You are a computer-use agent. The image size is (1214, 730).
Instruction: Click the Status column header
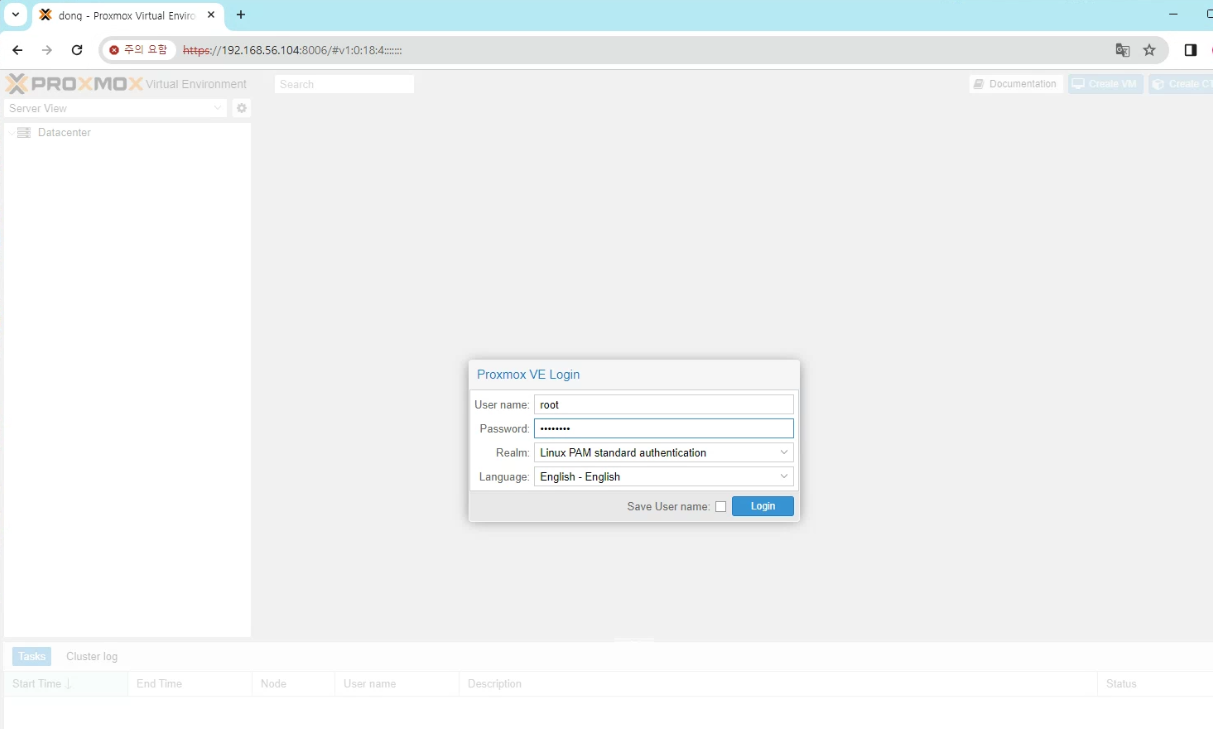1155,684
